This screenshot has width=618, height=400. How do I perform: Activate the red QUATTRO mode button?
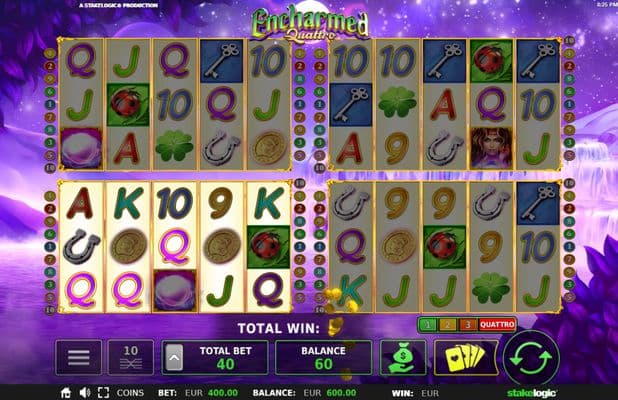pyautogui.click(x=497, y=325)
